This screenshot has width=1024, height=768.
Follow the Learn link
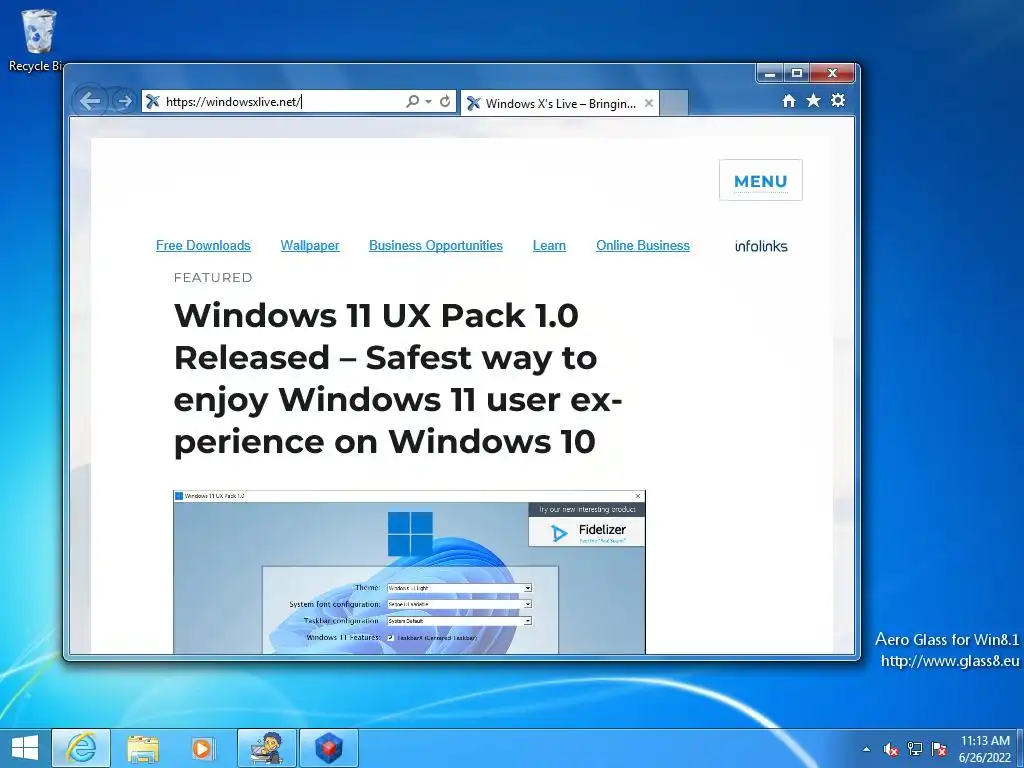click(549, 246)
